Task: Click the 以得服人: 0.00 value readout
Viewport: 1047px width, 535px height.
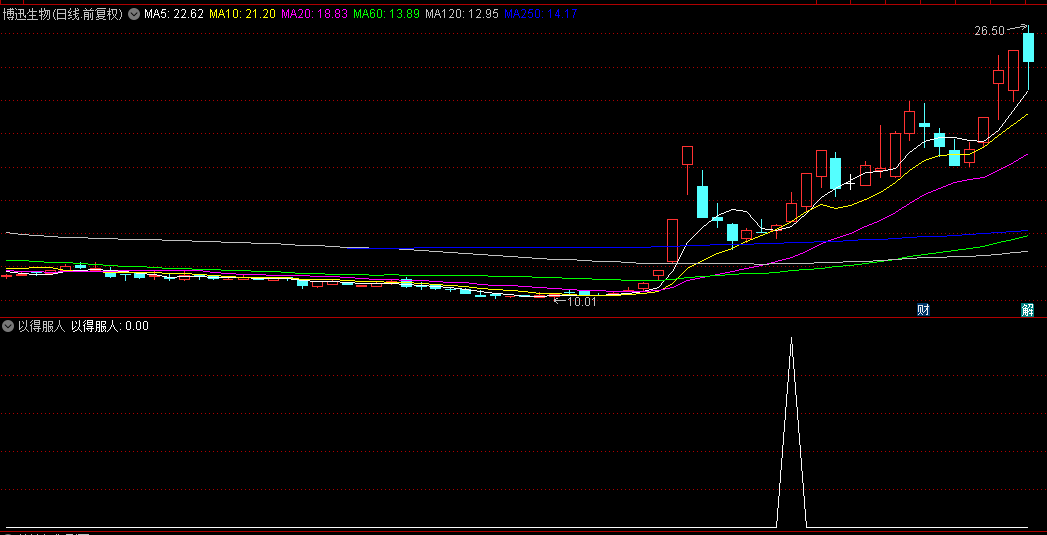Action: click(x=110, y=326)
